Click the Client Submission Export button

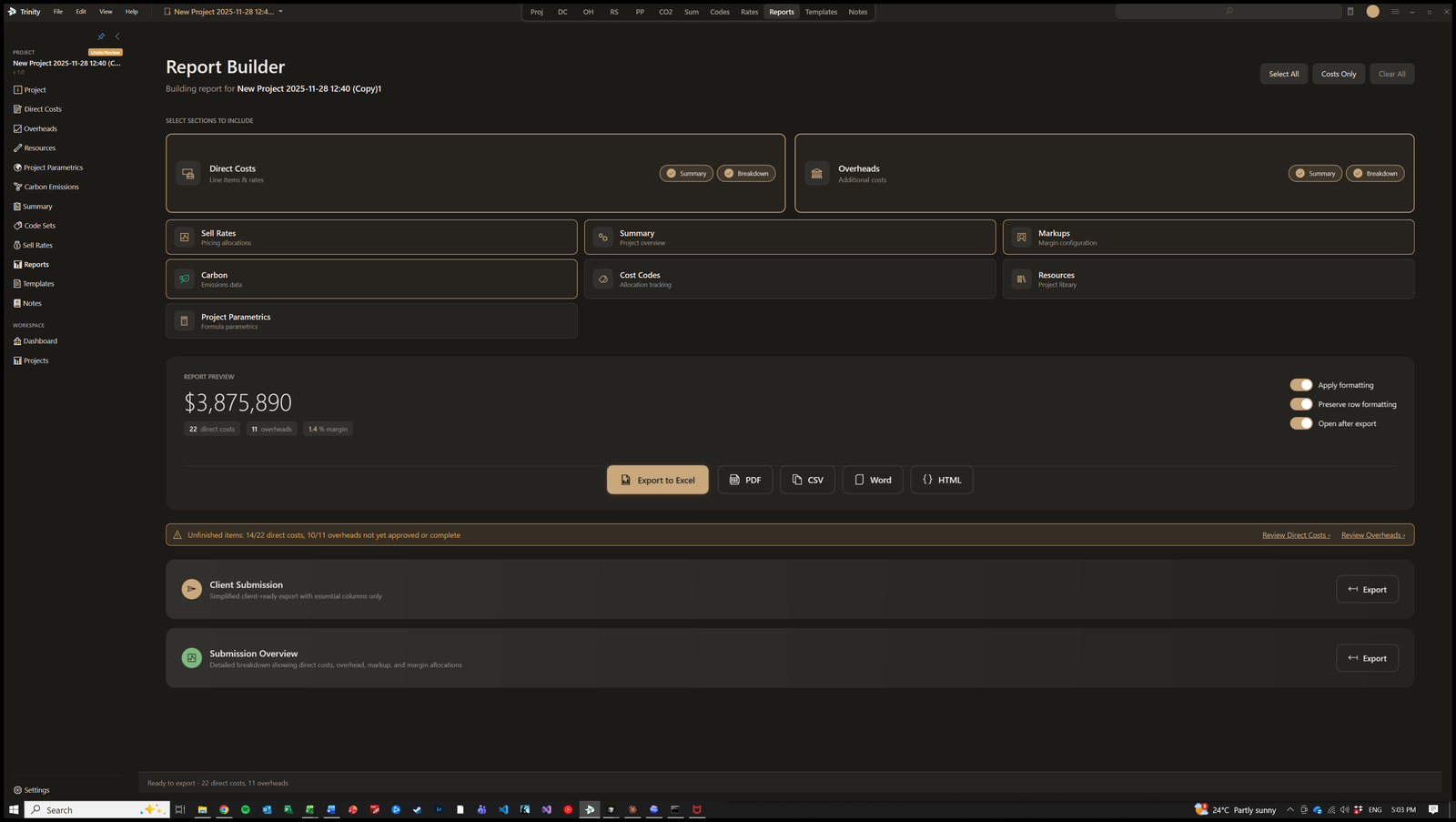1367,590
